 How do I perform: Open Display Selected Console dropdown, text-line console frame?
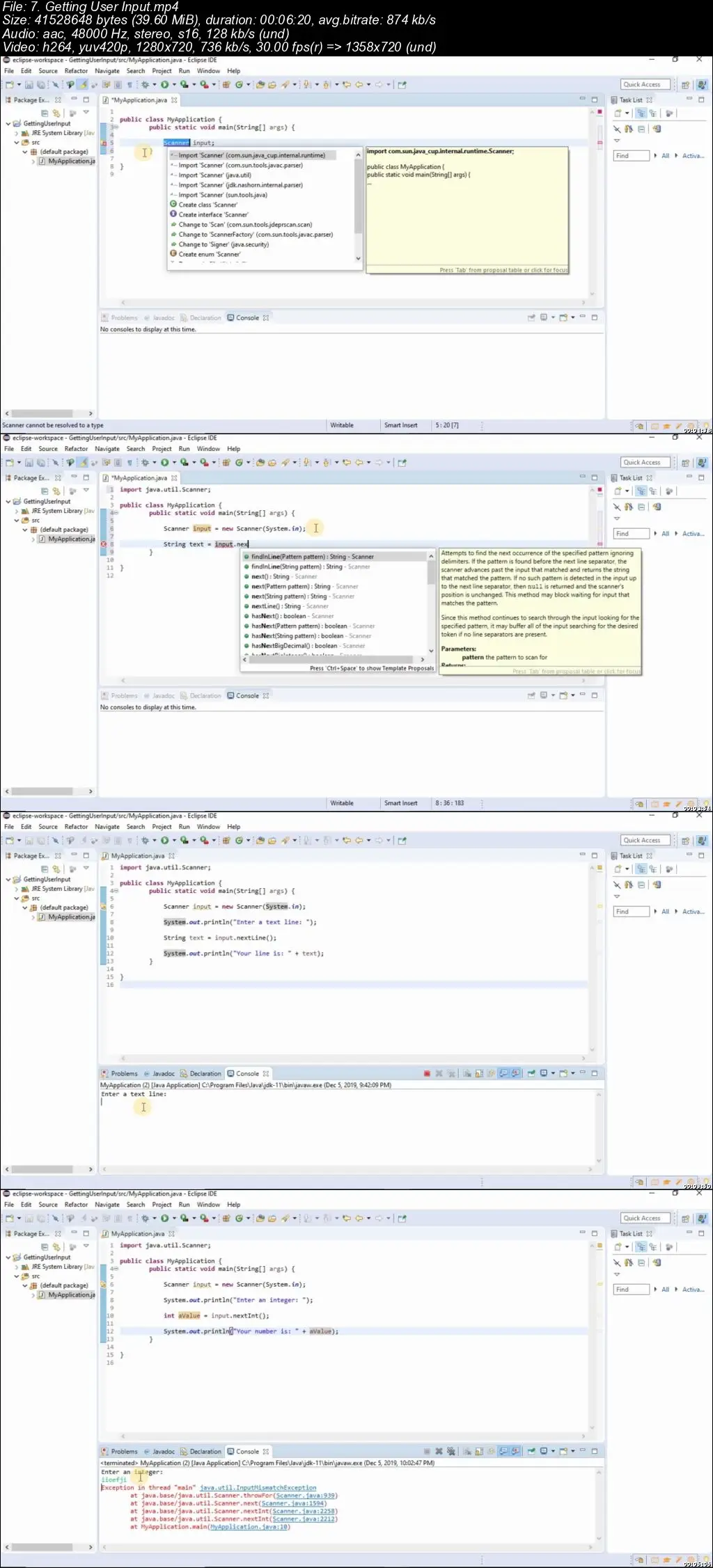point(553,1074)
